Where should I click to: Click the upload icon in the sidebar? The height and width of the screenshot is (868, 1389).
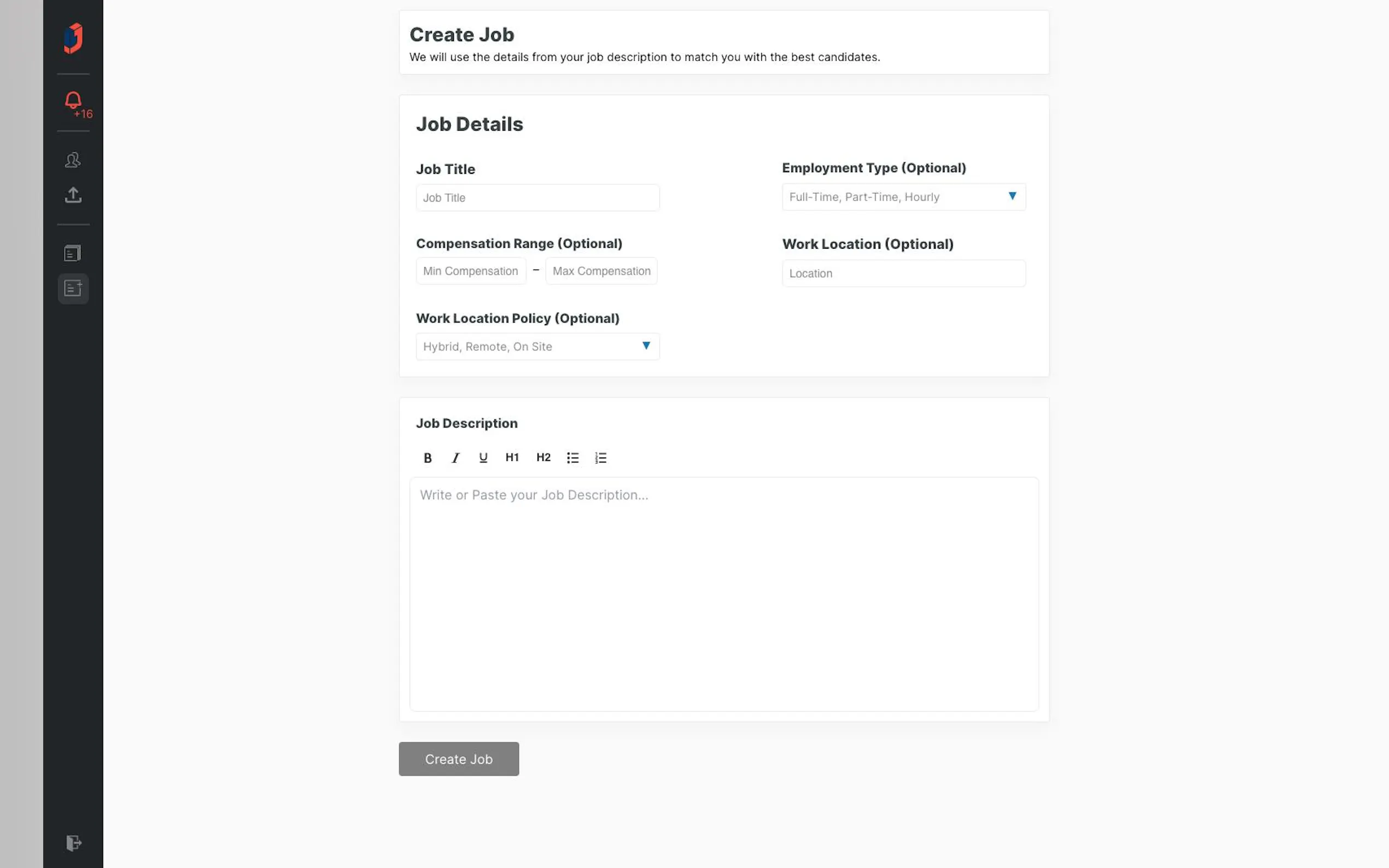point(73,195)
